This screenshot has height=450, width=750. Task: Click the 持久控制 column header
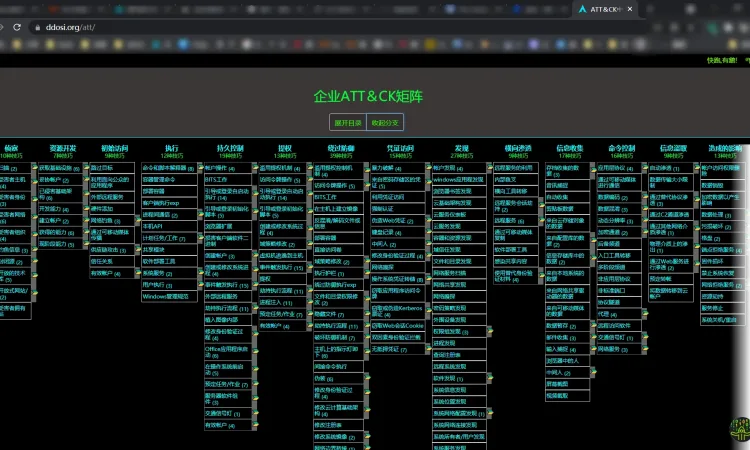(230, 148)
